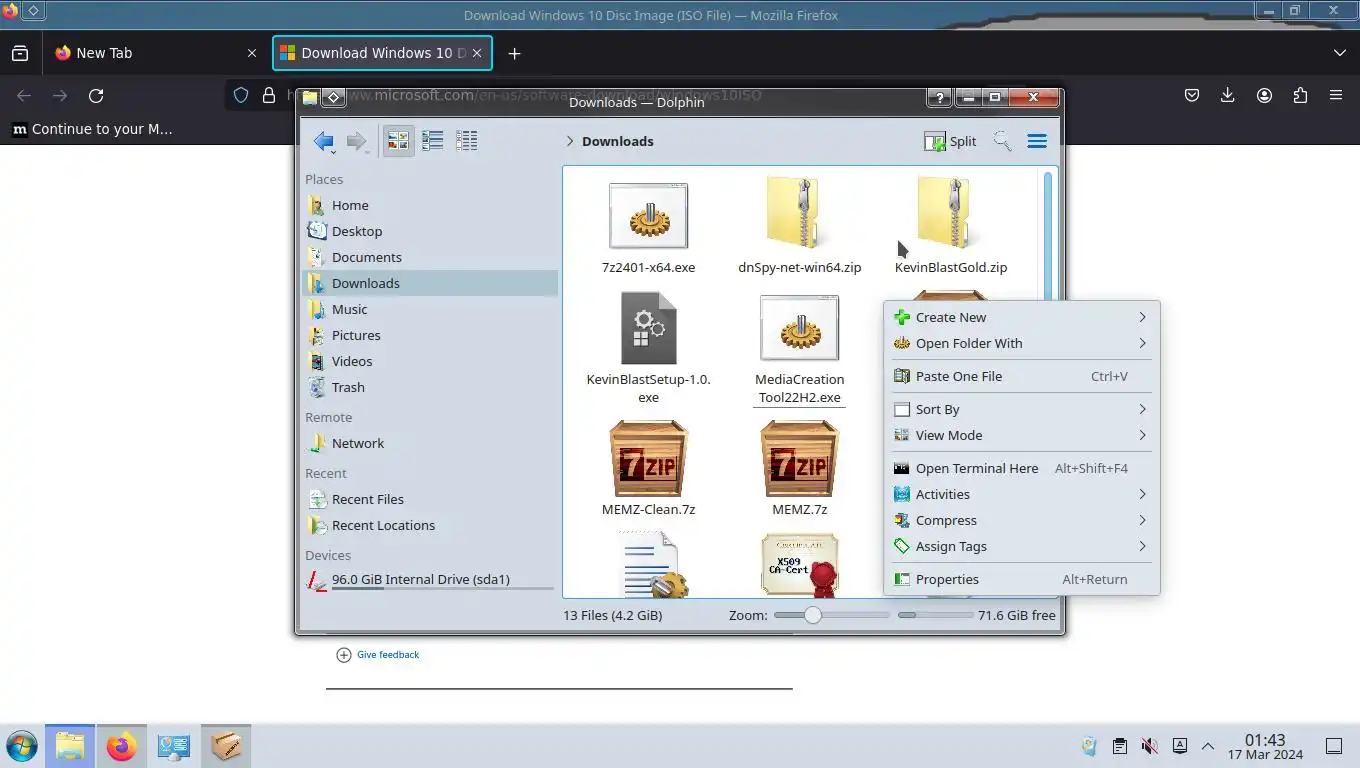This screenshot has height=768, width=1360.
Task: Expand the Downloads breadcrumb chevron
Action: pyautogui.click(x=570, y=141)
